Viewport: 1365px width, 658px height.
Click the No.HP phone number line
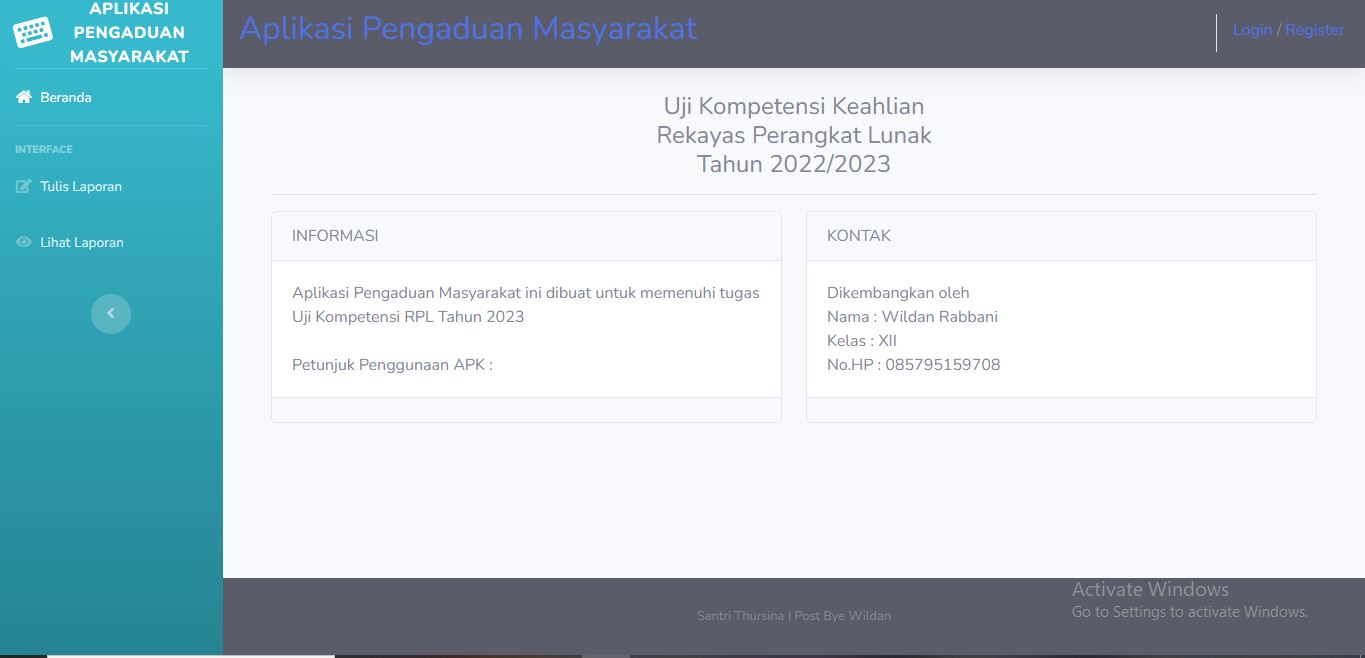914,365
